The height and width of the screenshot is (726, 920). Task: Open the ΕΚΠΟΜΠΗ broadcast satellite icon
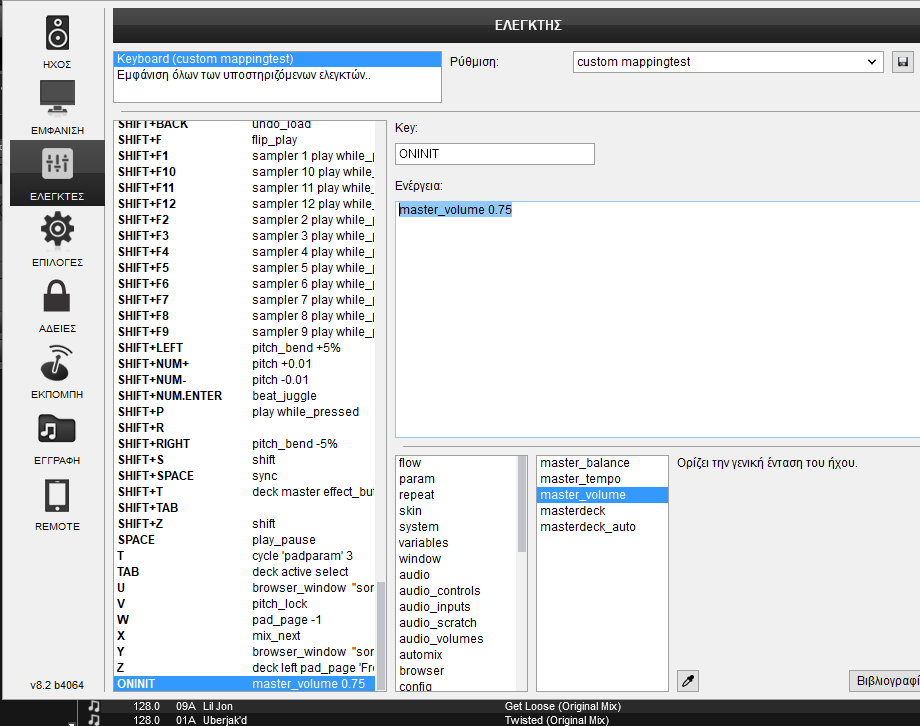click(57, 362)
